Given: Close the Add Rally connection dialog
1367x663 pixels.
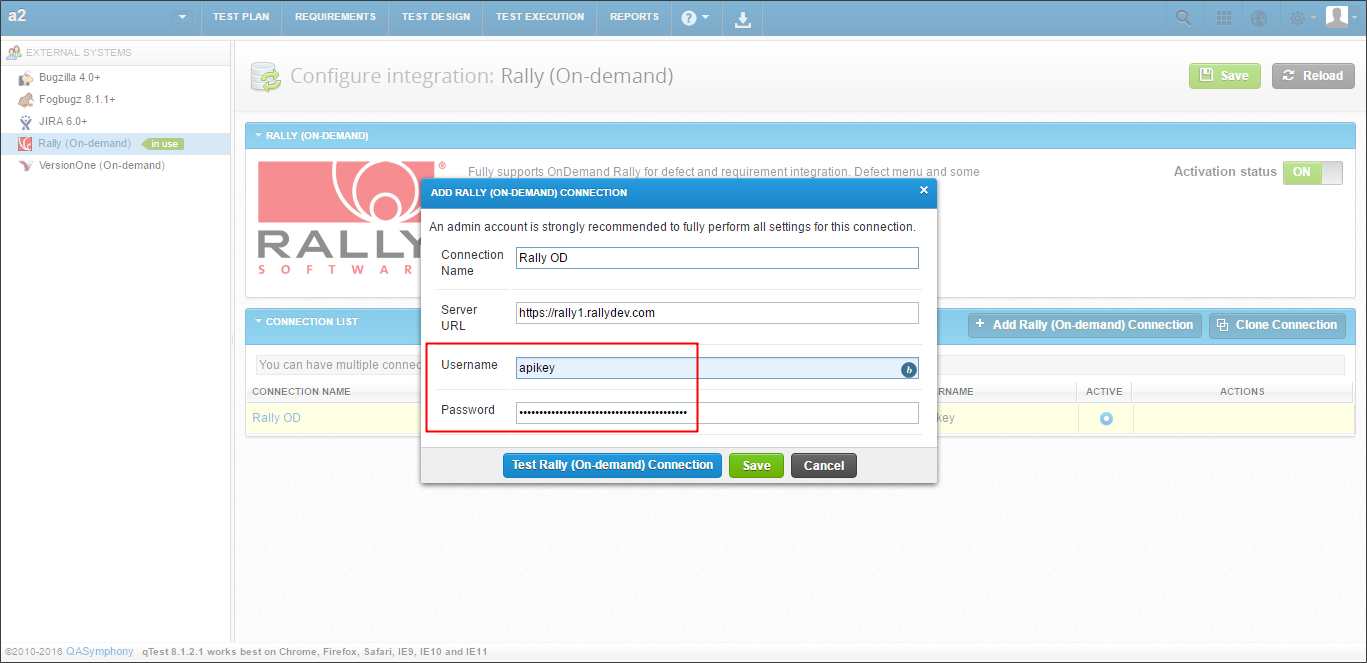Looking at the screenshot, I should [x=924, y=190].
